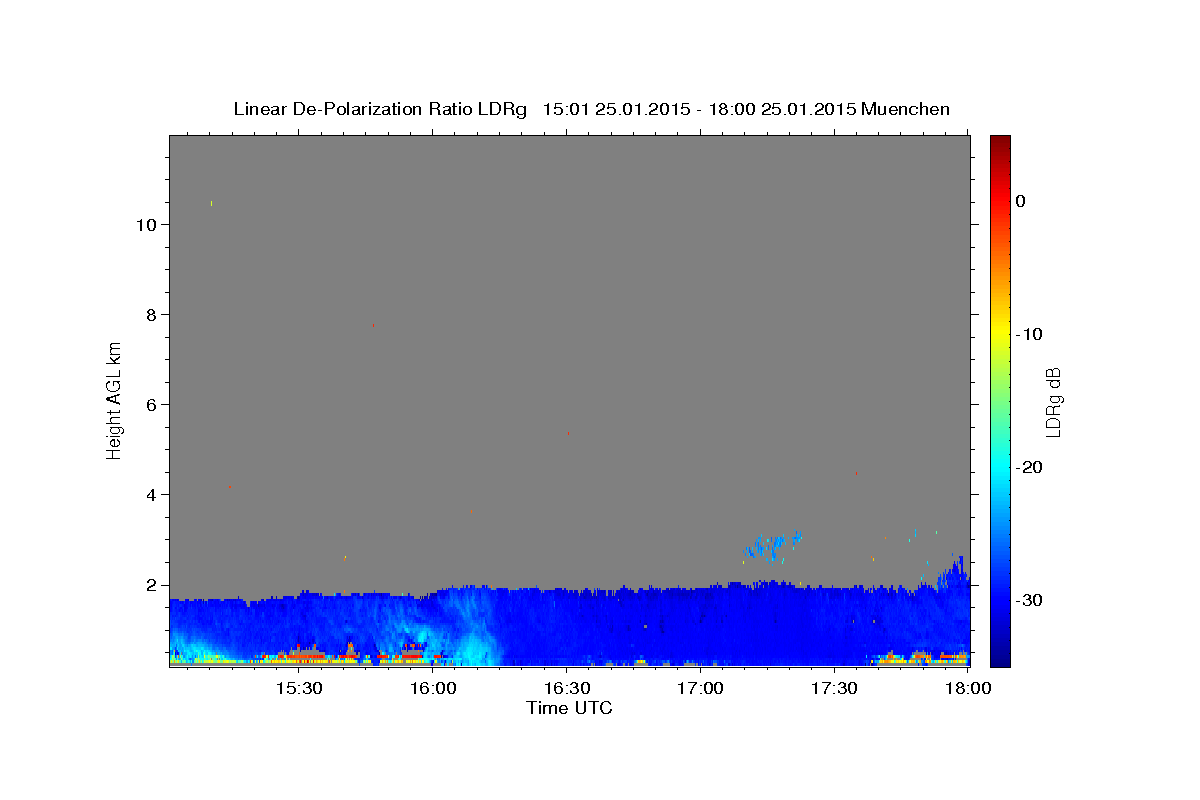Image resolution: width=1200 pixels, height=800 pixels.
Task: Click the height tick label '6'
Action: tap(150, 404)
